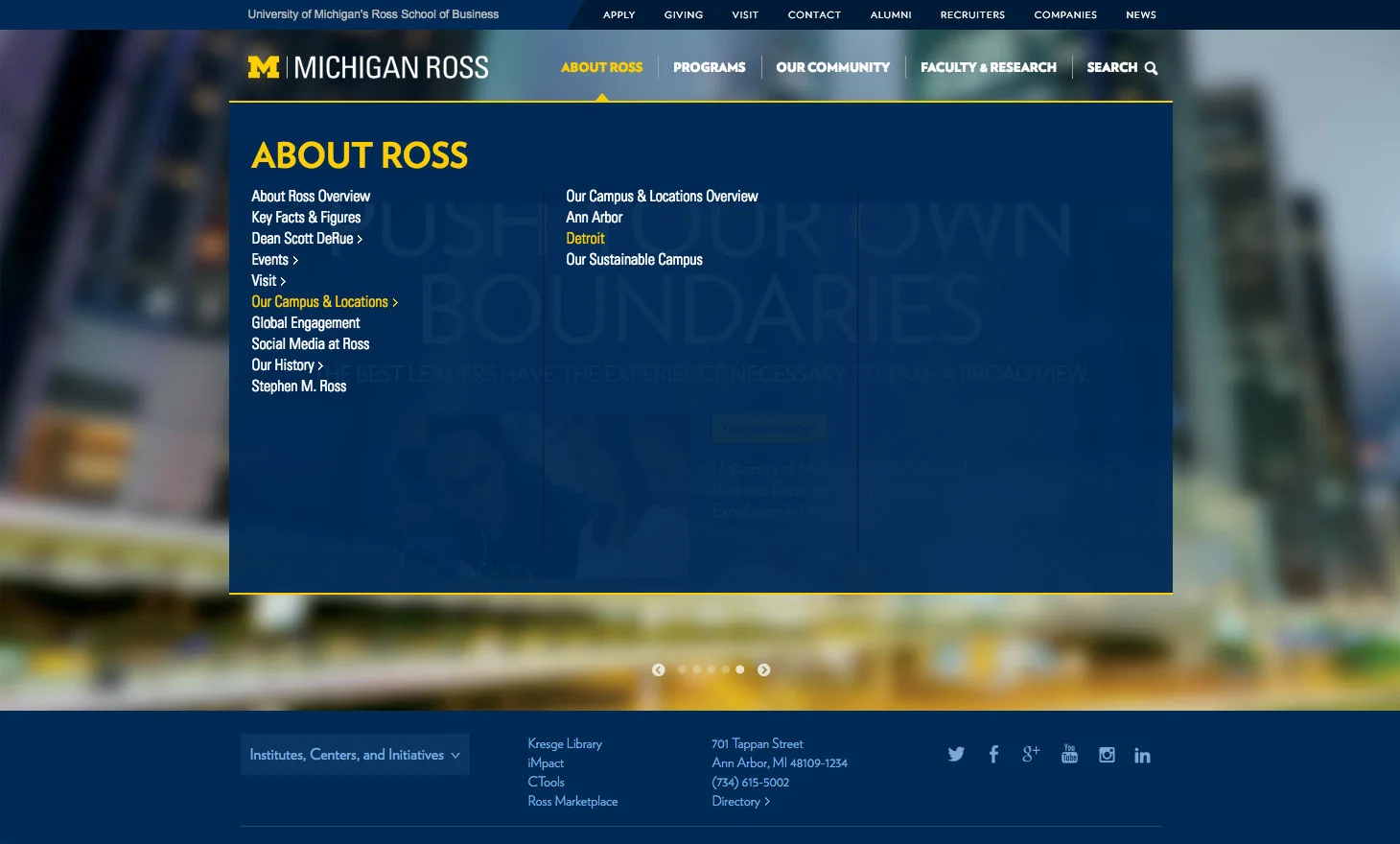This screenshot has height=844, width=1400.
Task: Open the Our Community main menu
Action: 832,67
